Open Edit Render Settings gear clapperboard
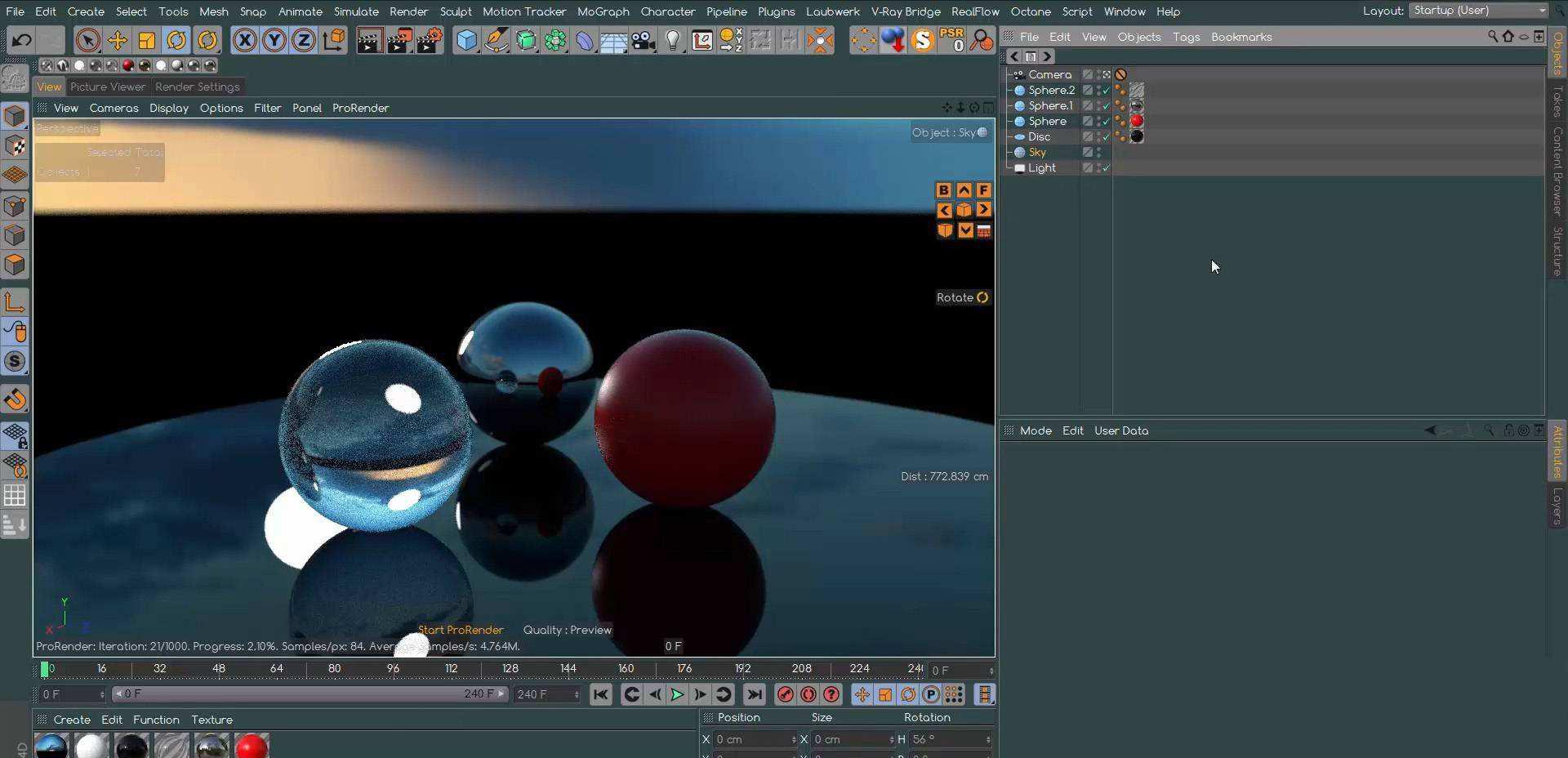Viewport: 1568px width, 758px height. pyautogui.click(x=430, y=40)
